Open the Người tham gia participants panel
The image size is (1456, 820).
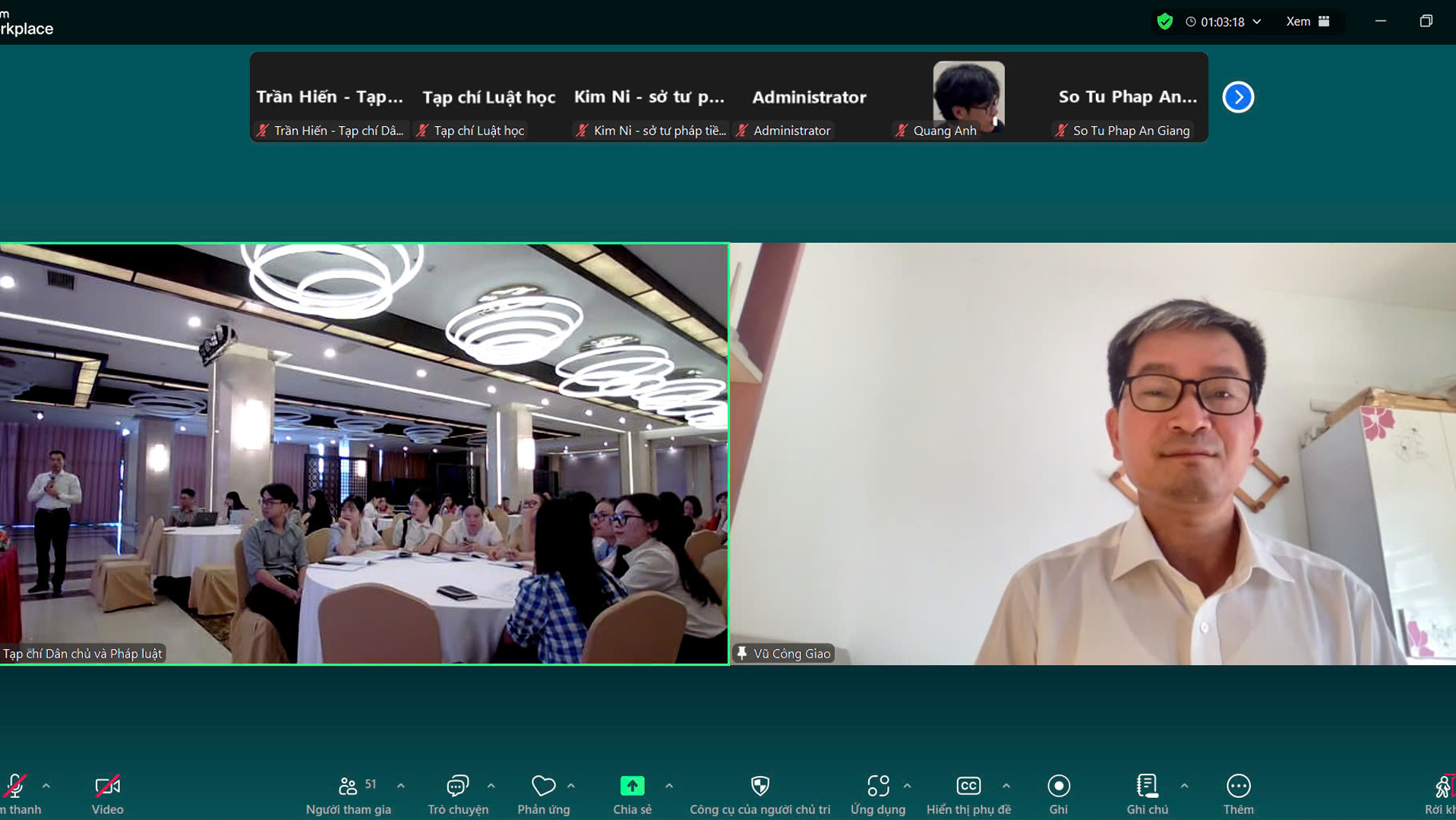pyautogui.click(x=348, y=787)
